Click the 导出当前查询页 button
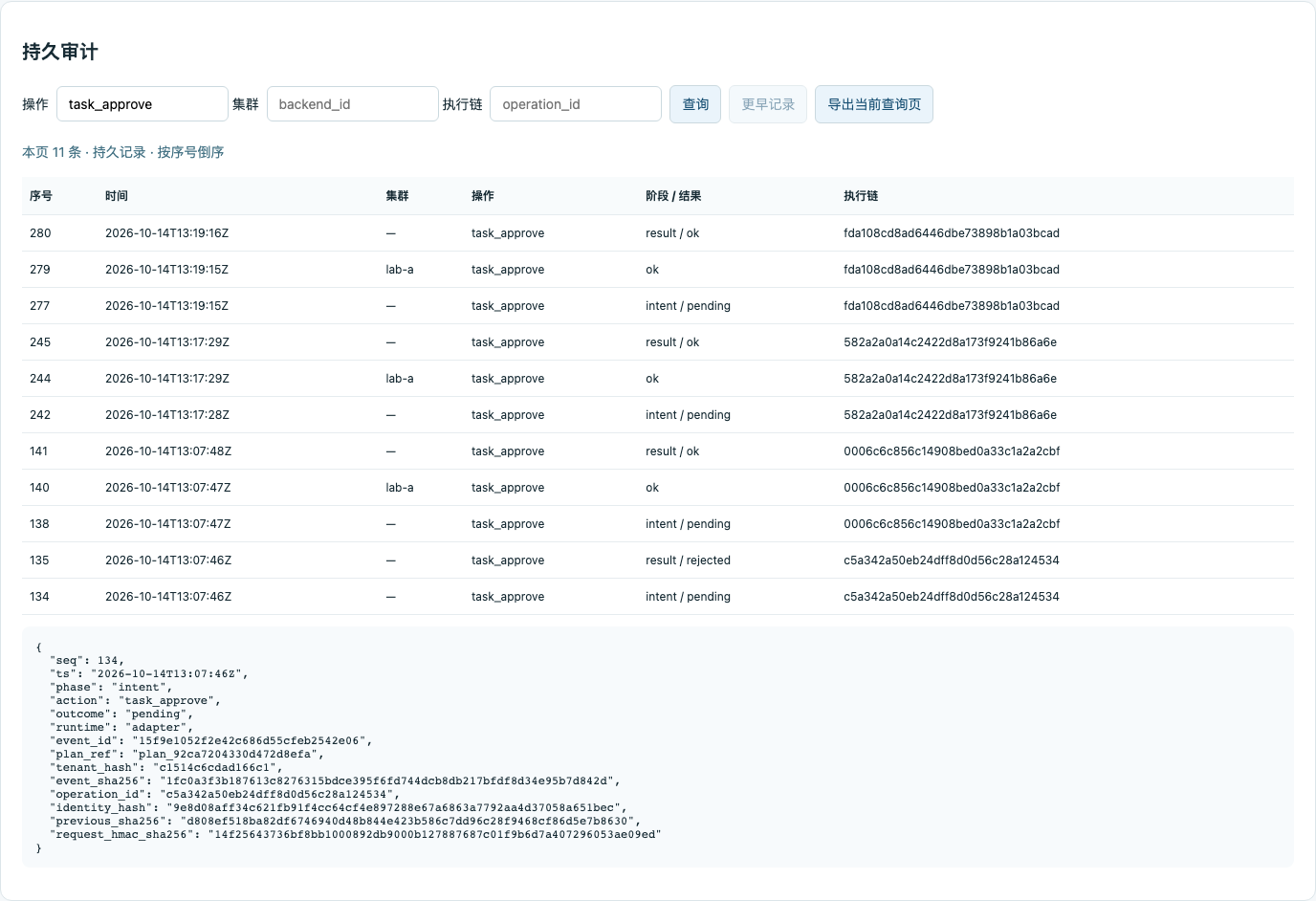 point(874,104)
